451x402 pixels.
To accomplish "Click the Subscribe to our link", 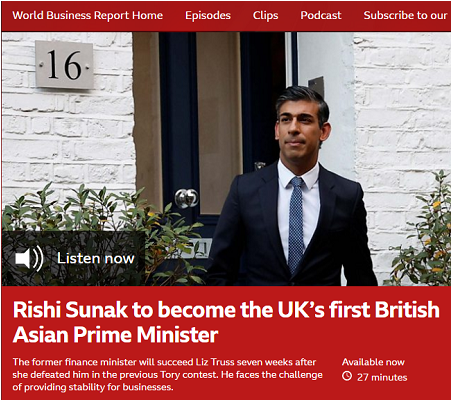I will pos(405,15).
